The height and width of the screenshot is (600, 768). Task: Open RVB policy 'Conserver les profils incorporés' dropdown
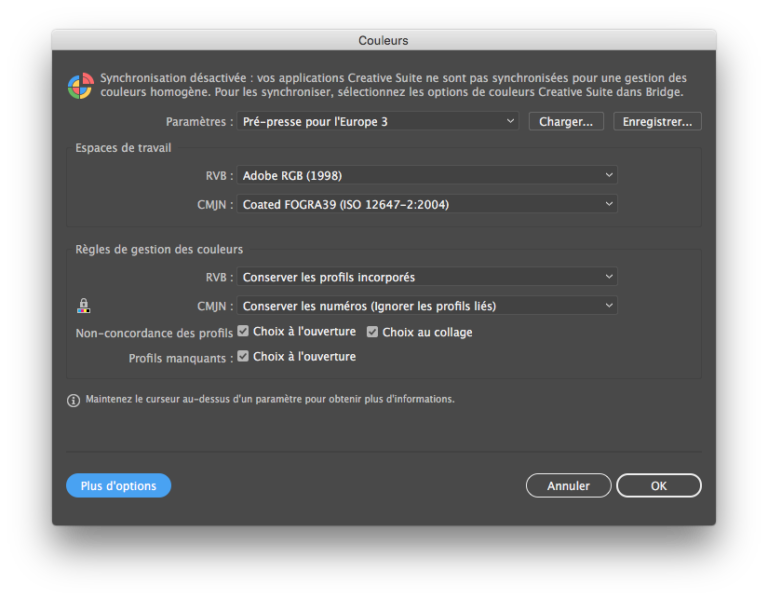(x=427, y=277)
